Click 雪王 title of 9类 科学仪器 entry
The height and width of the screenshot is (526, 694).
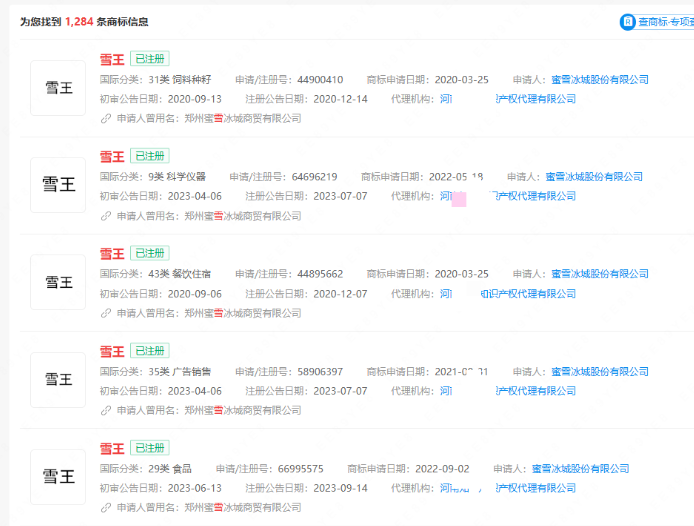112,156
